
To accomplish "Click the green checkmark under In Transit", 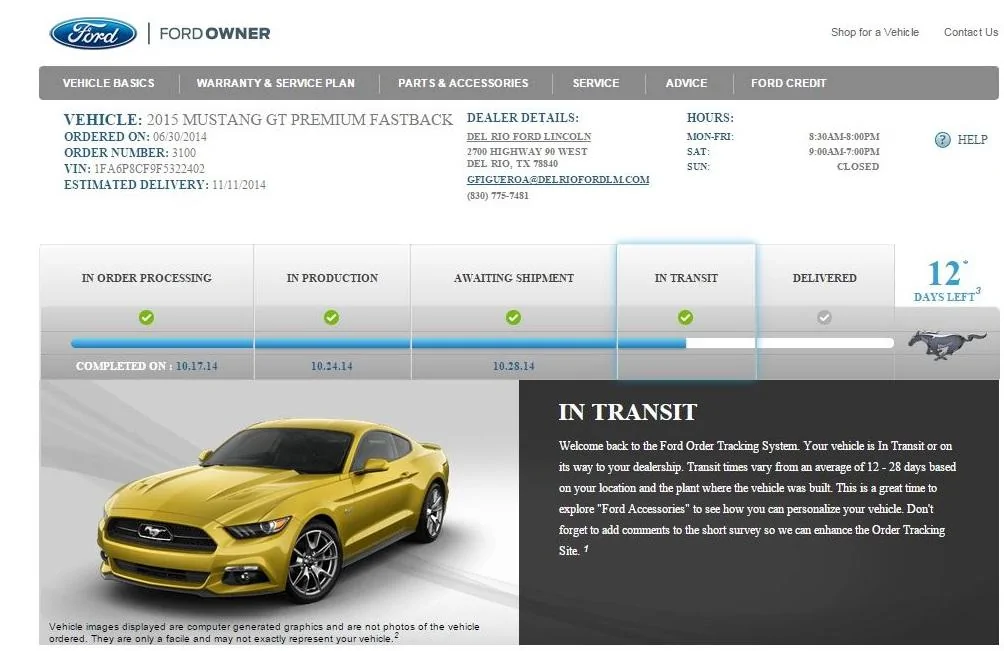I will [x=686, y=317].
